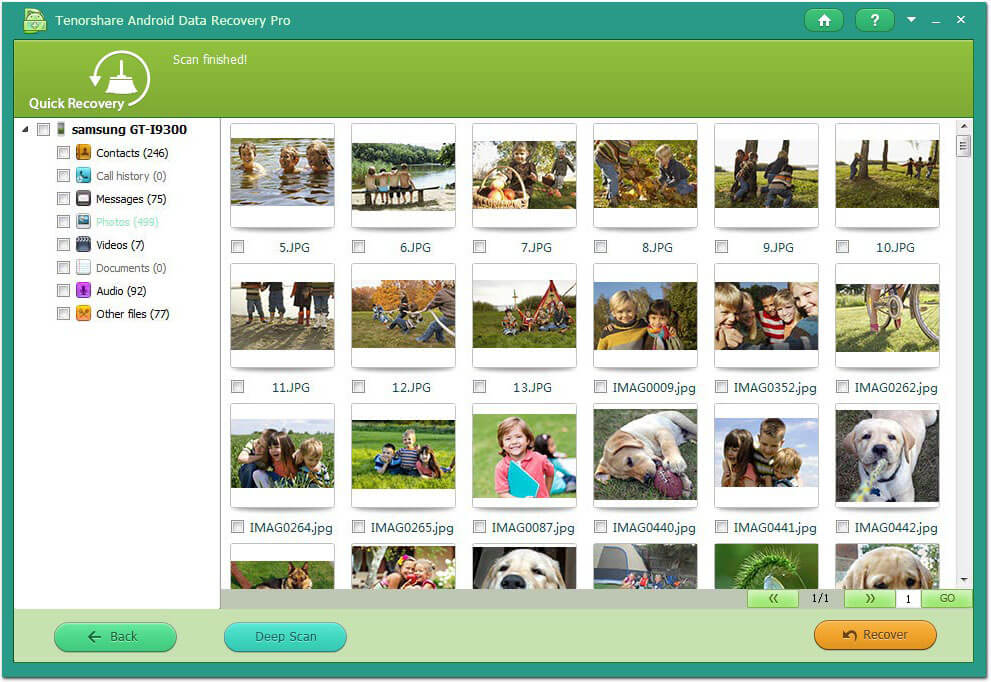Open the 9.JPG thumbnail
991x682 pixels.
click(766, 174)
